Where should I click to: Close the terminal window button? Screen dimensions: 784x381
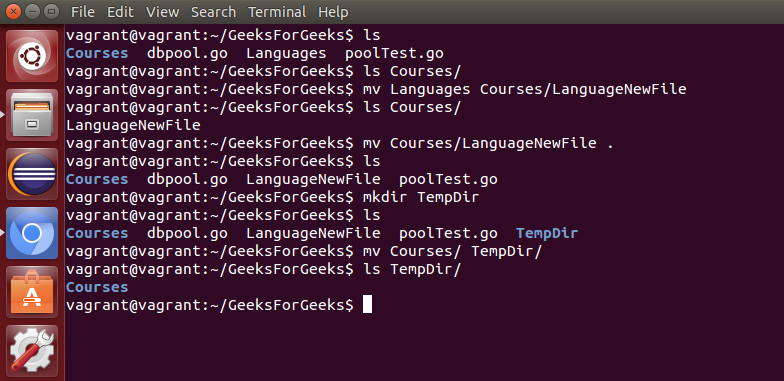pyautogui.click(x=14, y=11)
